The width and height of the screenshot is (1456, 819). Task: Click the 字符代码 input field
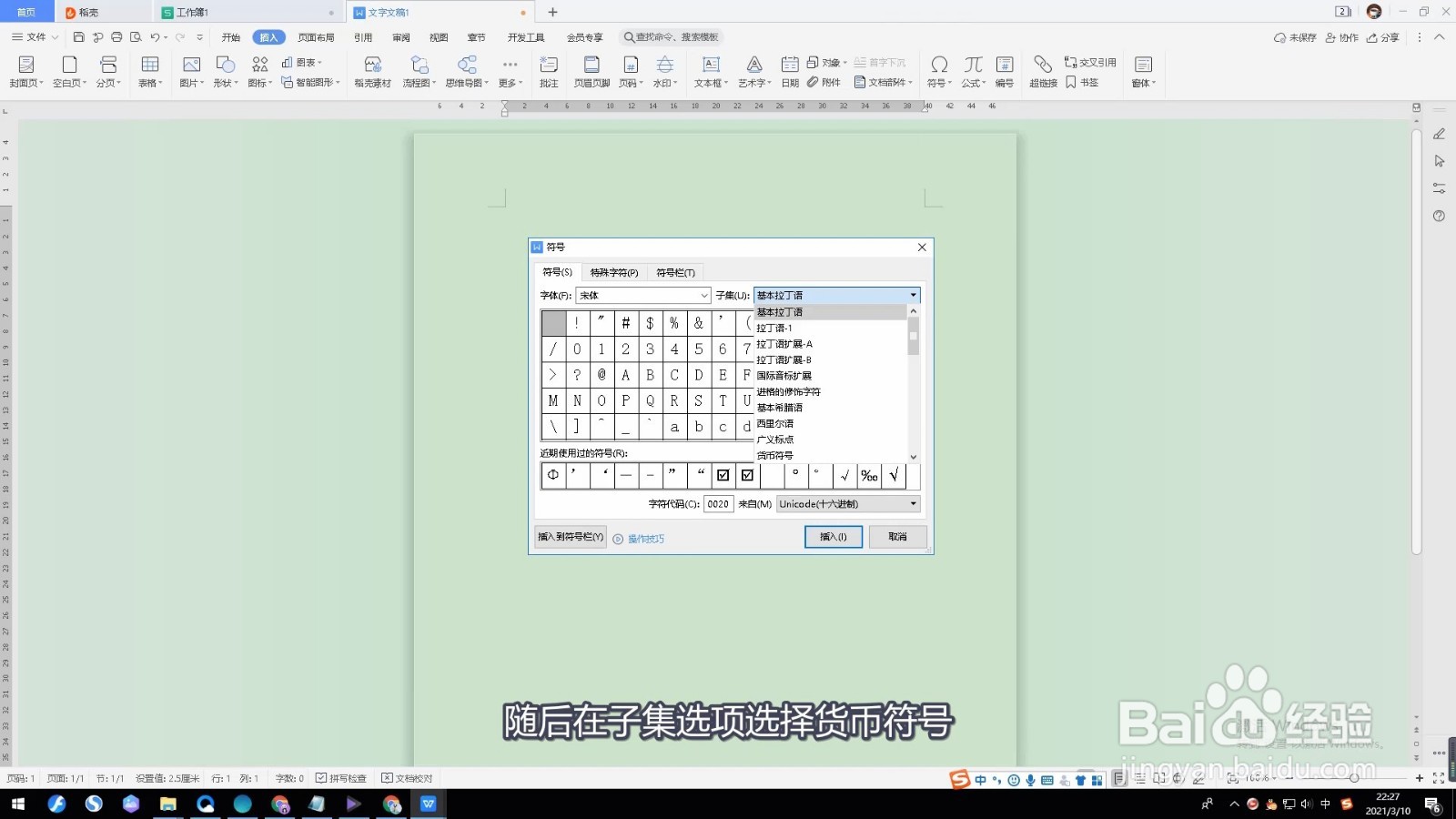pyautogui.click(x=718, y=504)
